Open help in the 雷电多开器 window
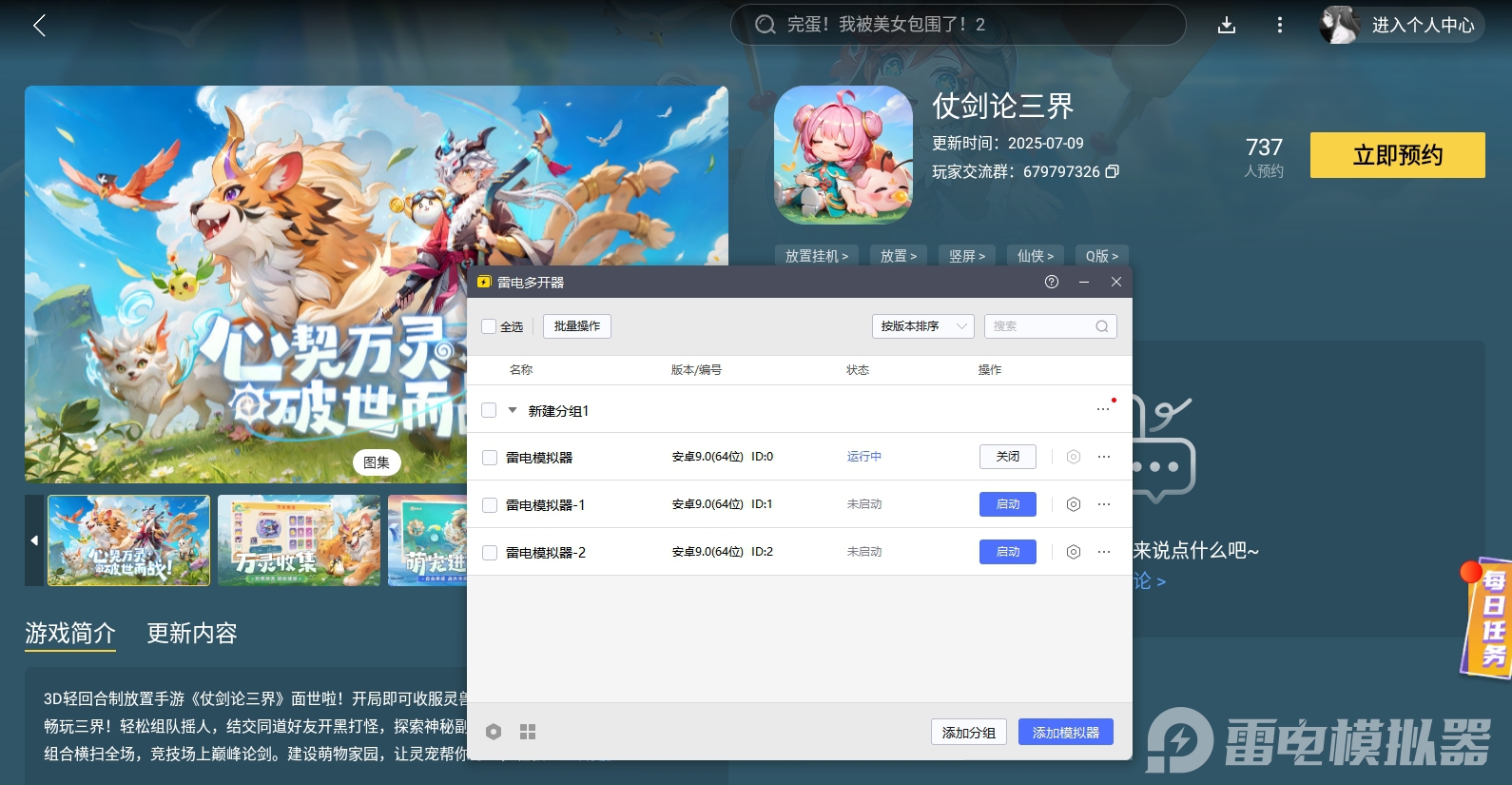1512x785 pixels. [1052, 282]
